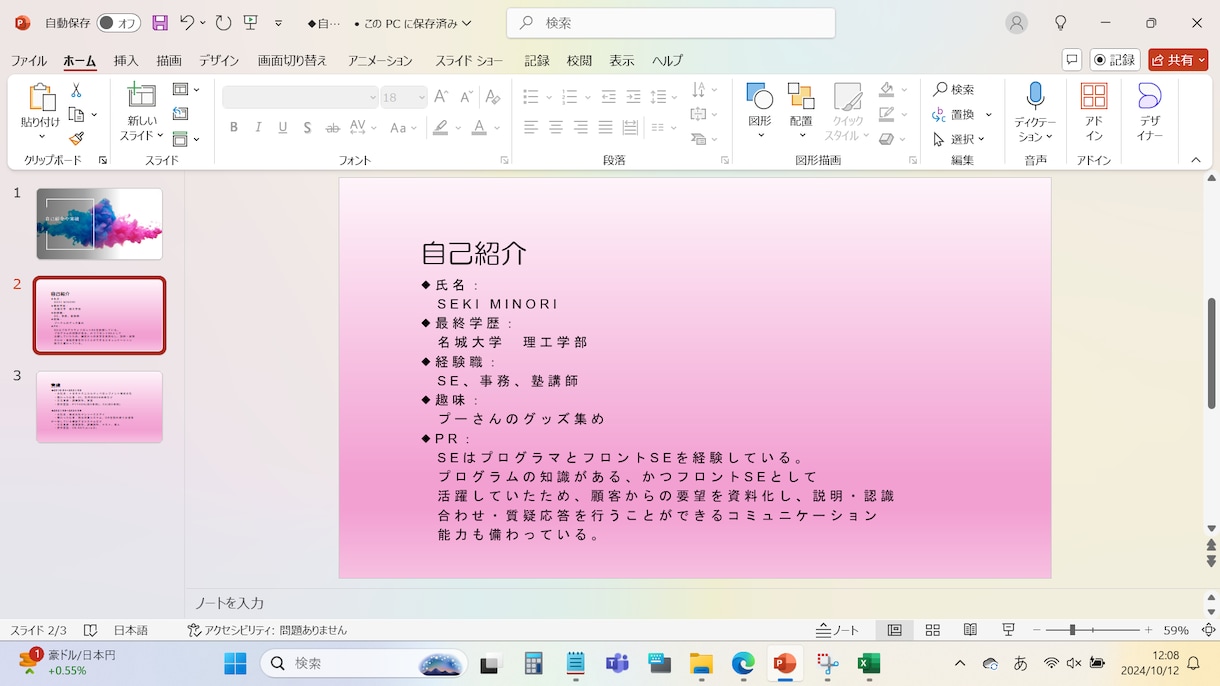This screenshot has height=686, width=1220.
Task: Click zoom in plus button
Action: [1148, 630]
